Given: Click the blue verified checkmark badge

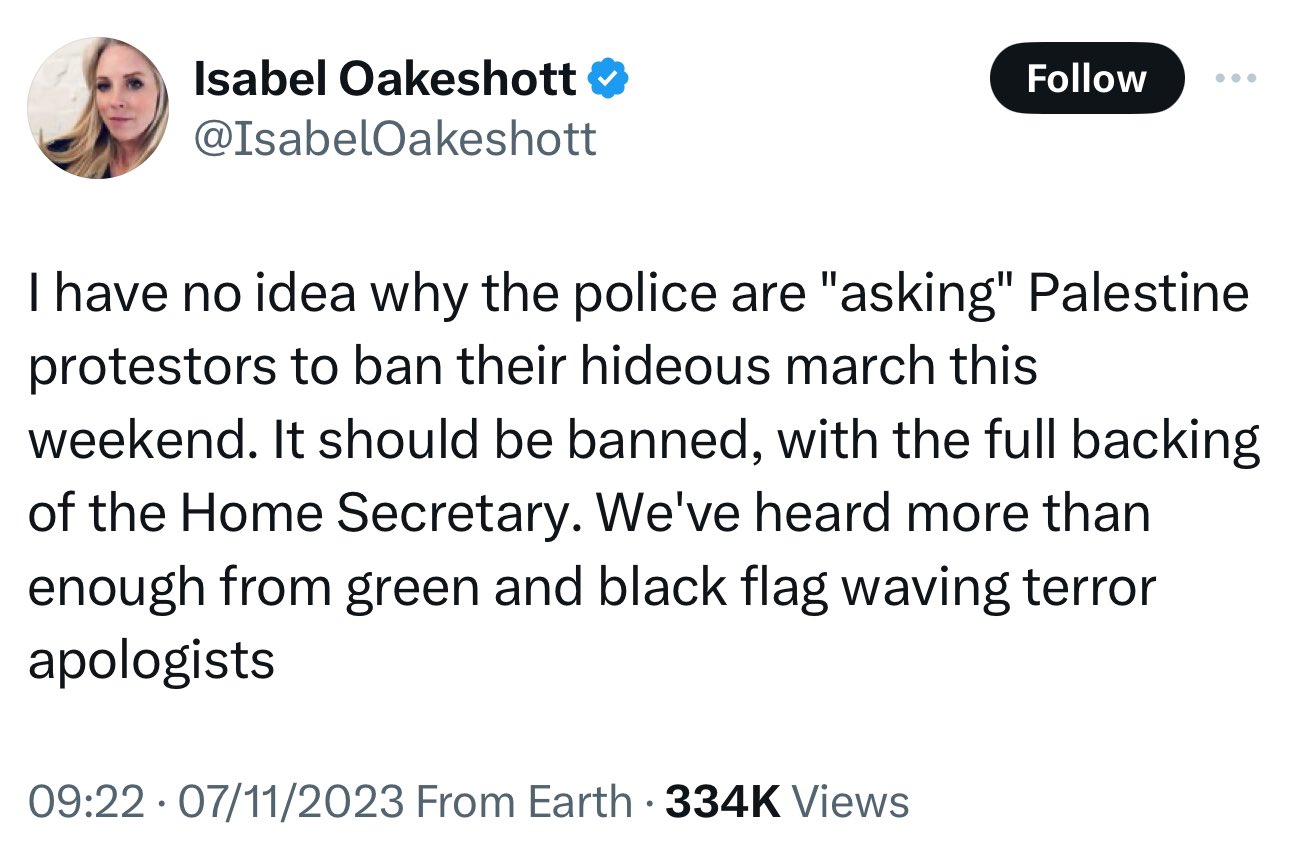Looking at the screenshot, I should 606,80.
